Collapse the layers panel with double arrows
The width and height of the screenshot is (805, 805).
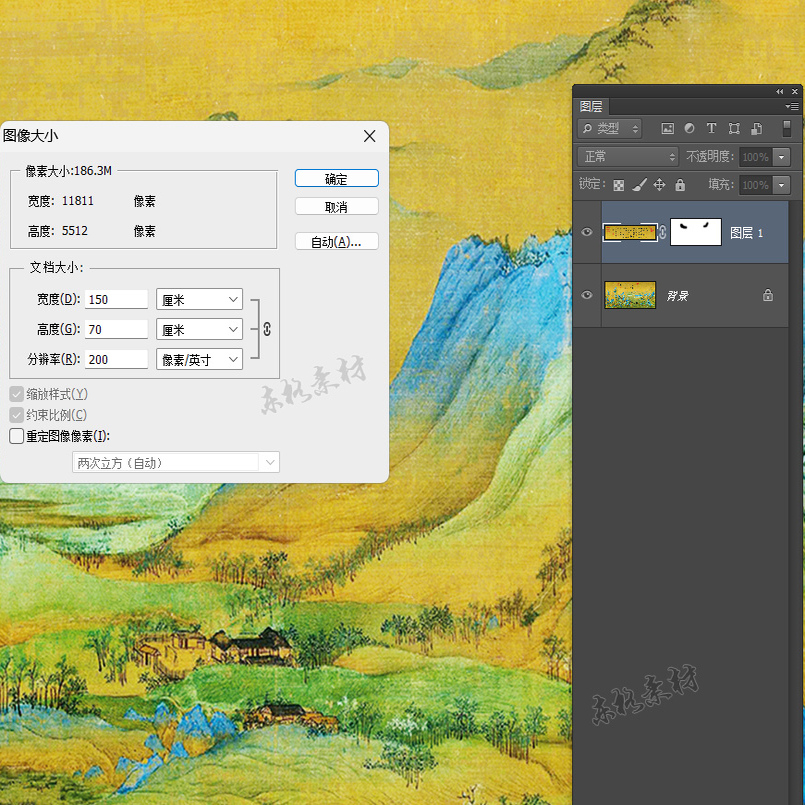(779, 91)
